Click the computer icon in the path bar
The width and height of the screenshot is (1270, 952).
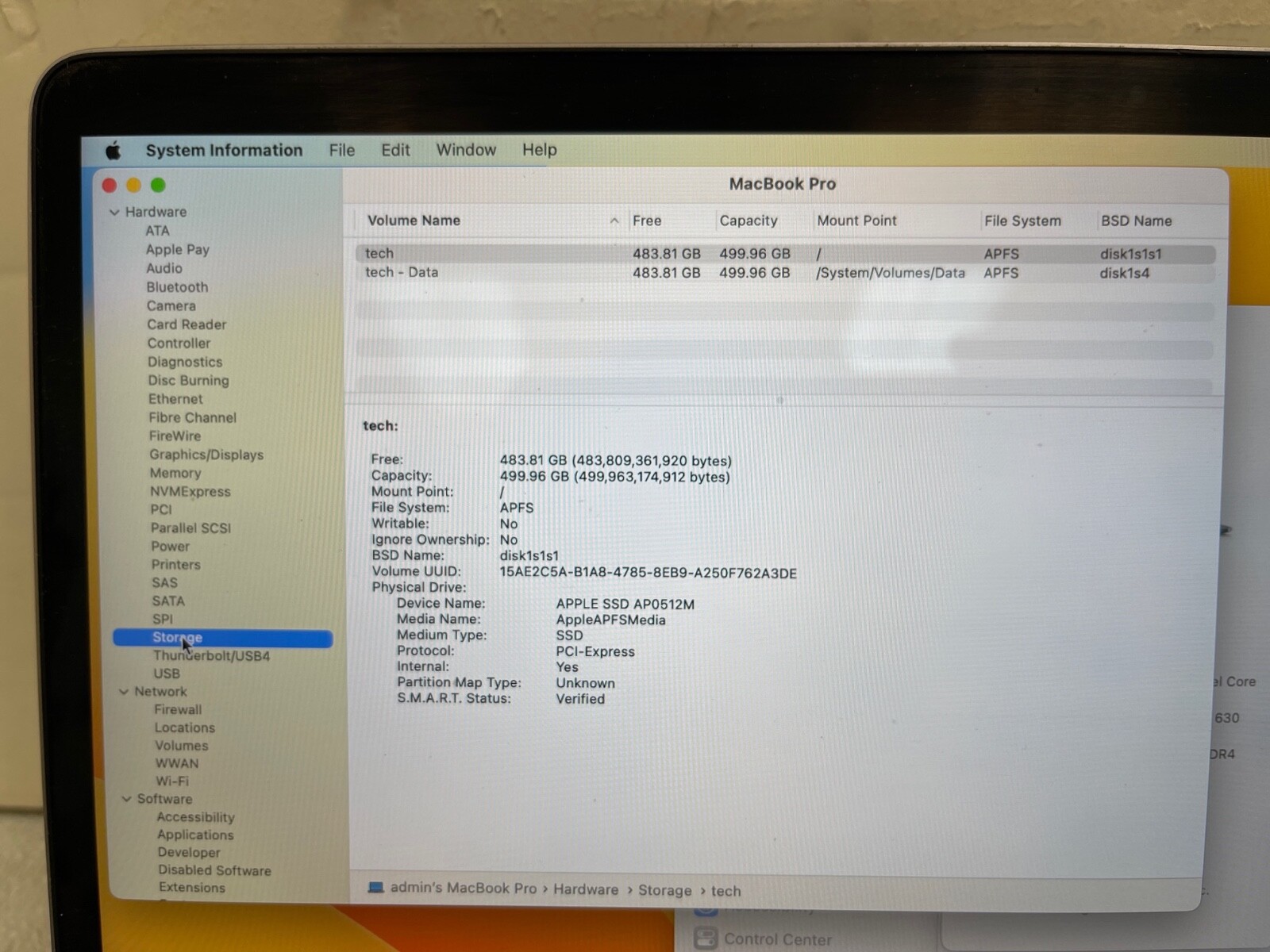[x=376, y=888]
